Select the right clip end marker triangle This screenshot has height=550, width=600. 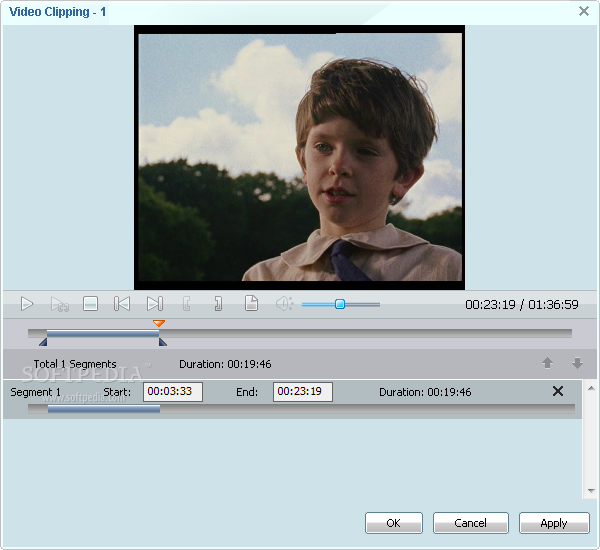coord(163,342)
